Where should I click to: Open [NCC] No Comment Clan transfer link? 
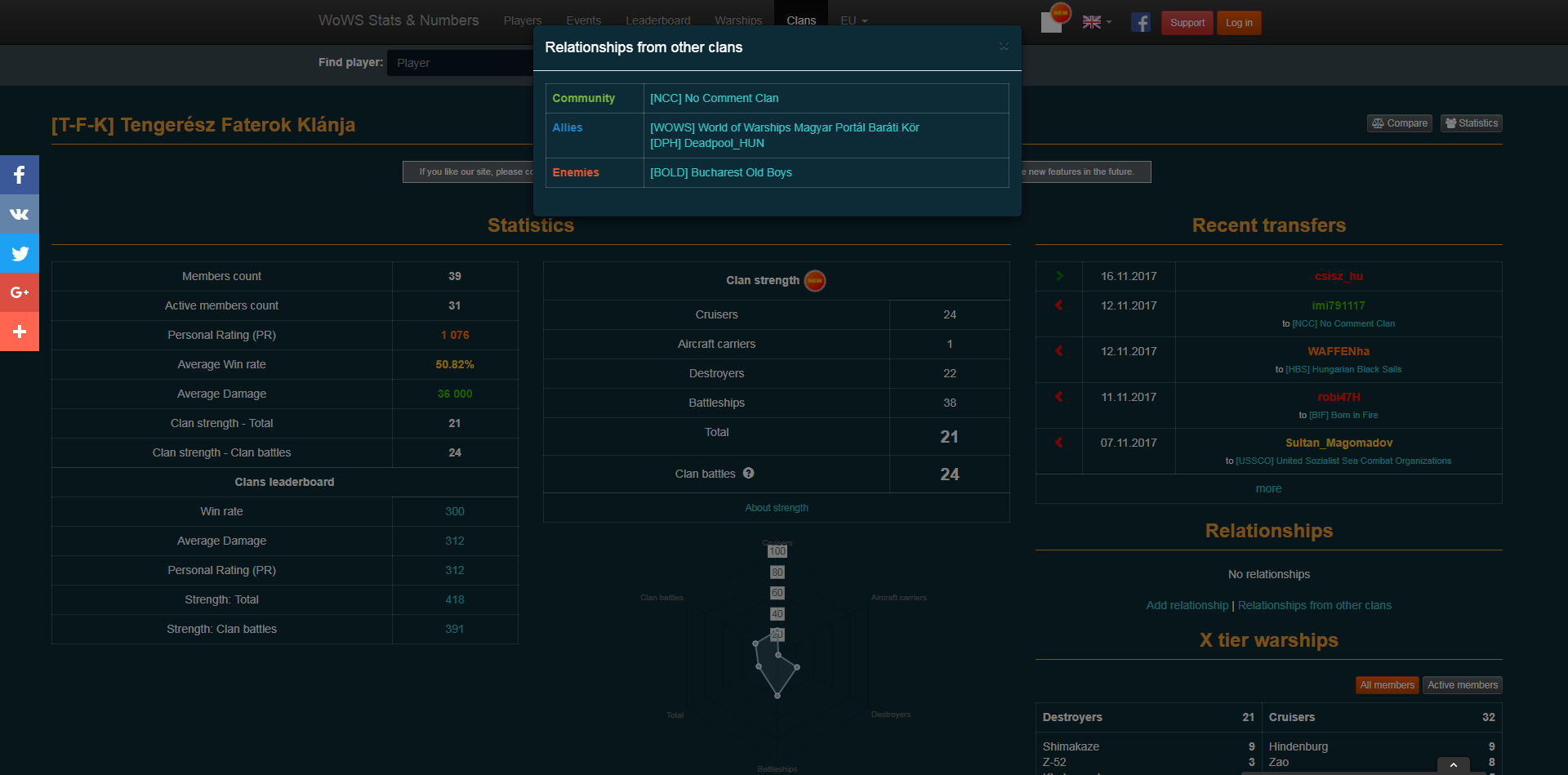(x=1343, y=323)
